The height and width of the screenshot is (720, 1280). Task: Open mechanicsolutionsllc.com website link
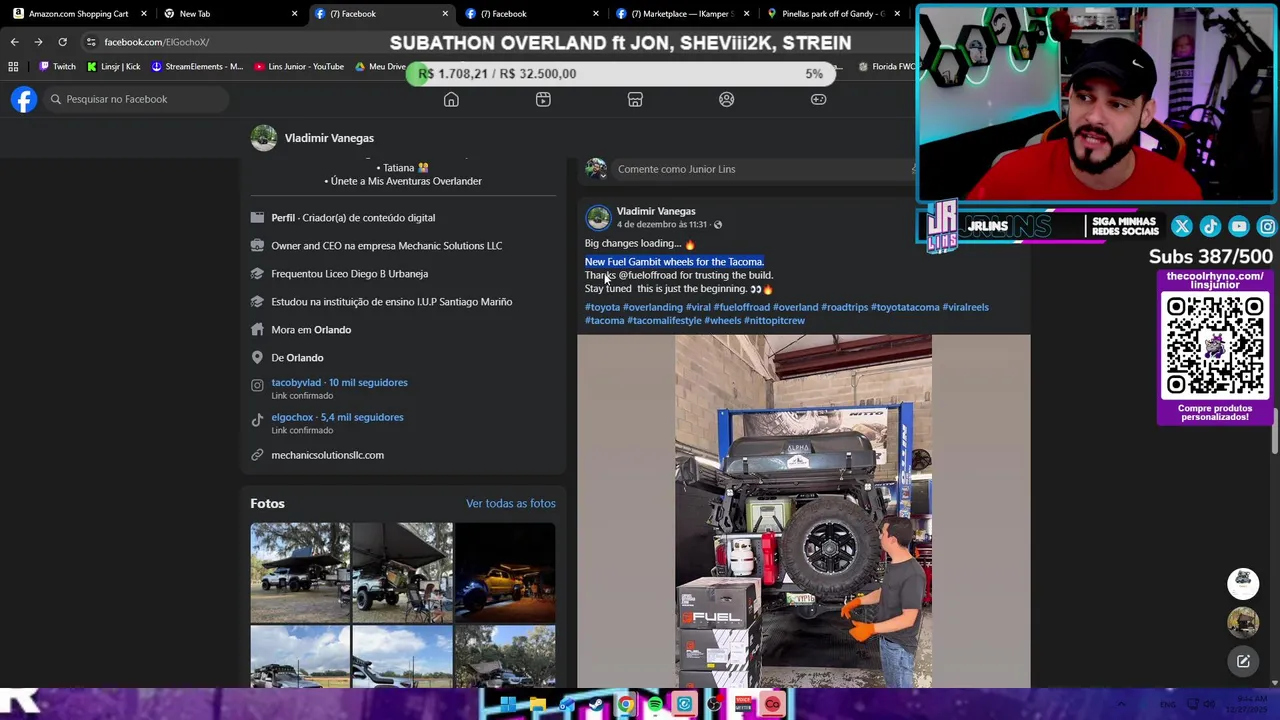[x=327, y=455]
